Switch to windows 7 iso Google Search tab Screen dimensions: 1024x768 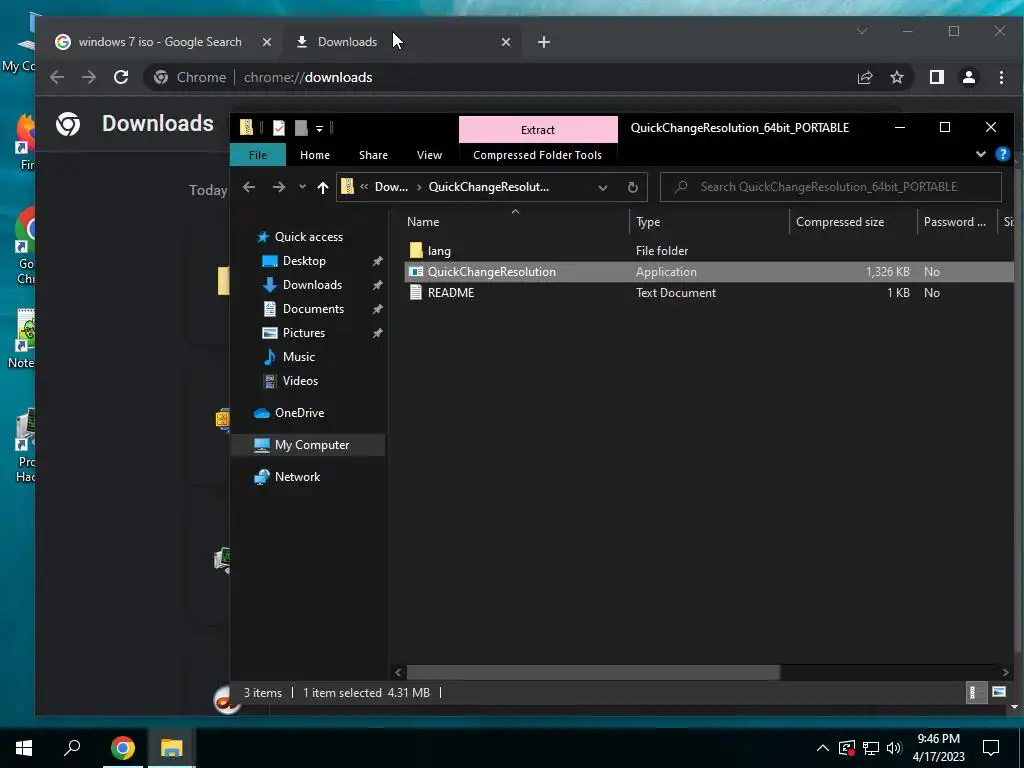[x=160, y=42]
